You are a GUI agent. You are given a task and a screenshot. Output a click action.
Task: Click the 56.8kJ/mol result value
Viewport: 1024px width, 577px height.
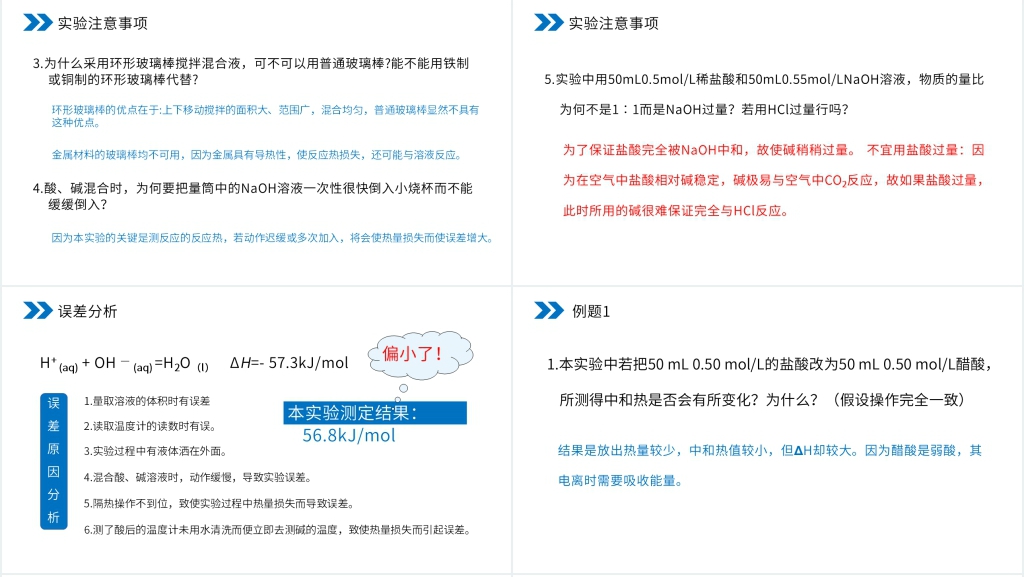[x=349, y=435]
